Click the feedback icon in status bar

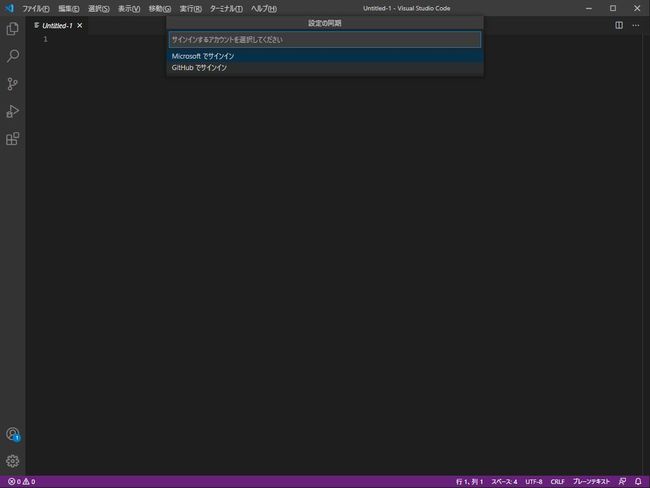click(x=622, y=481)
